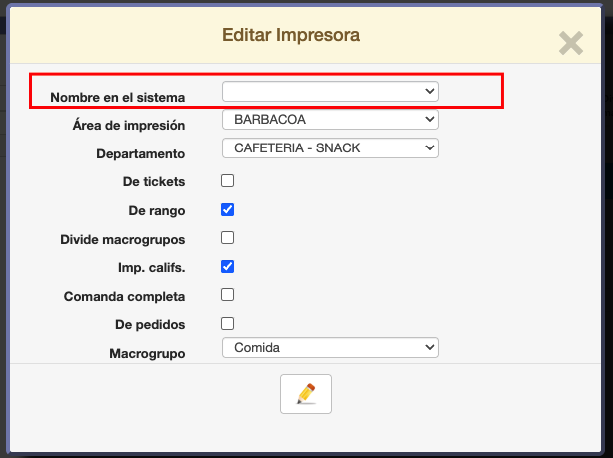Open the Departamento dropdown showing CAFETERIA - SNACK
The height and width of the screenshot is (458, 613).
coord(330,148)
